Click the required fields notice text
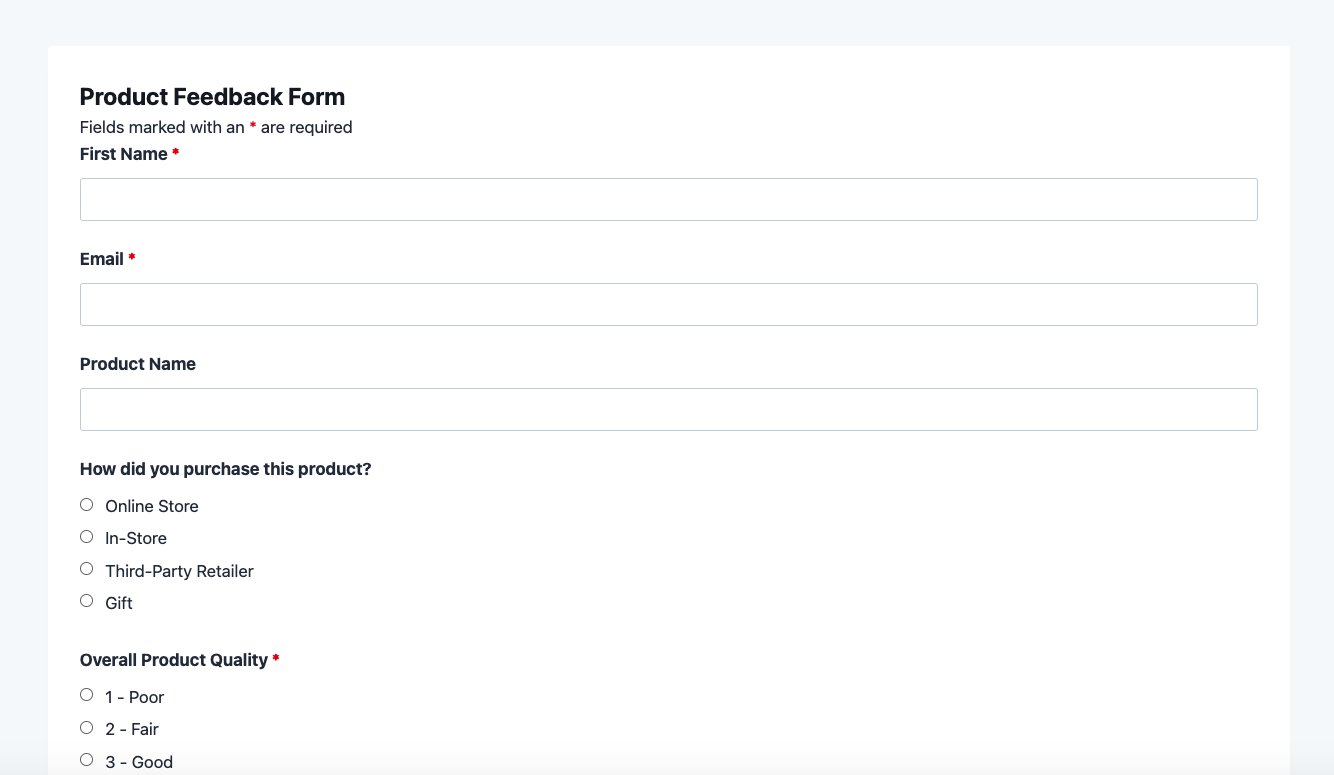Image resolution: width=1334 pixels, height=775 pixels. (x=216, y=127)
